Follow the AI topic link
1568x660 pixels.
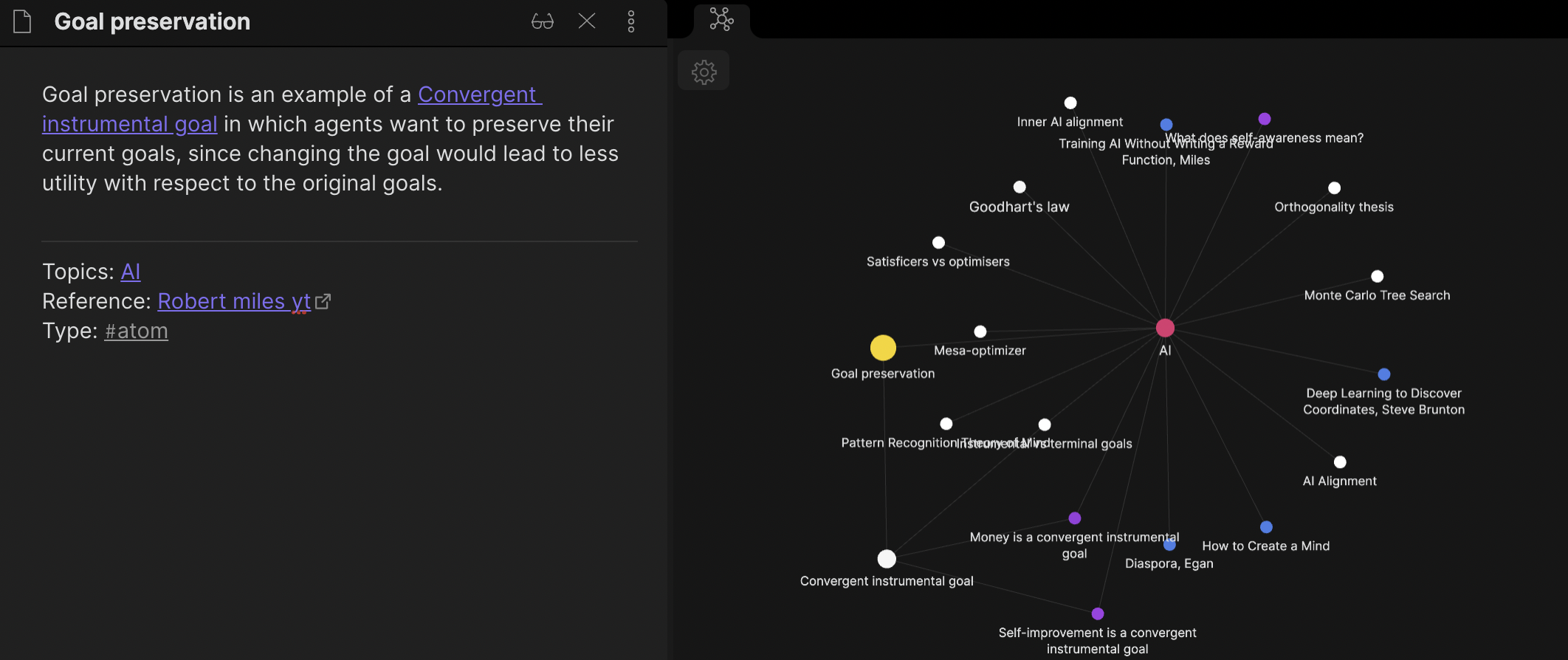pos(131,272)
